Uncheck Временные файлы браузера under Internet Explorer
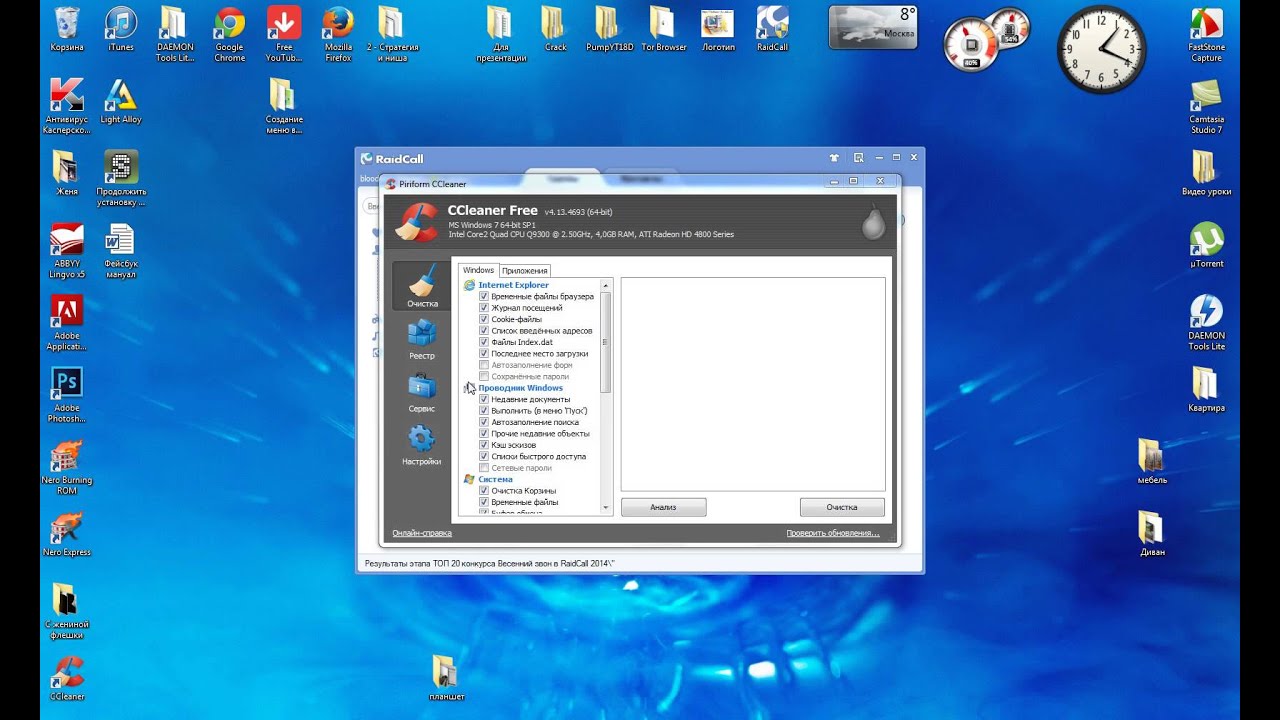The height and width of the screenshot is (720, 1280). click(x=484, y=297)
